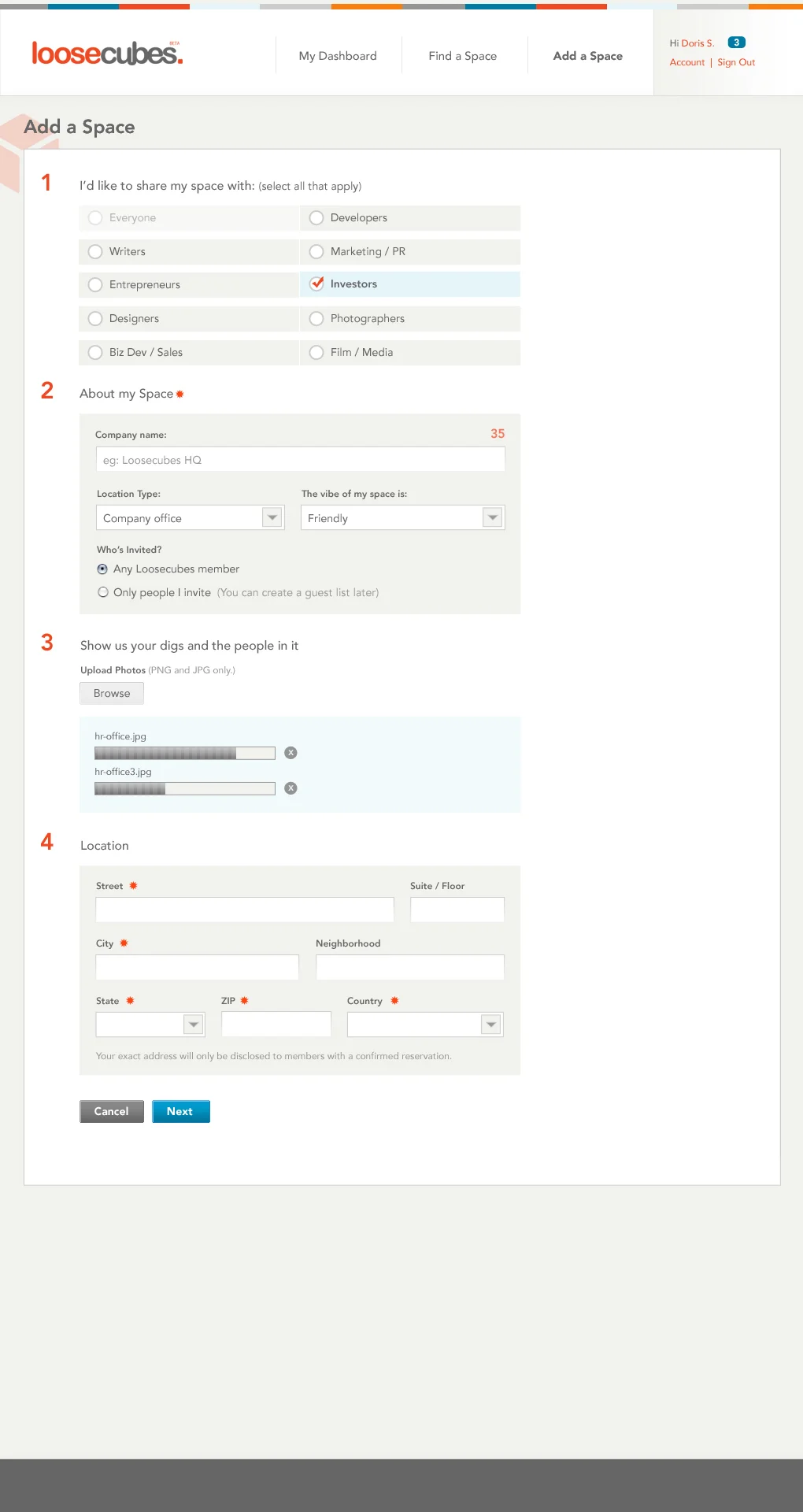Go to My Dashboard tab
Screen dimensions: 803x1512
[x=338, y=56]
